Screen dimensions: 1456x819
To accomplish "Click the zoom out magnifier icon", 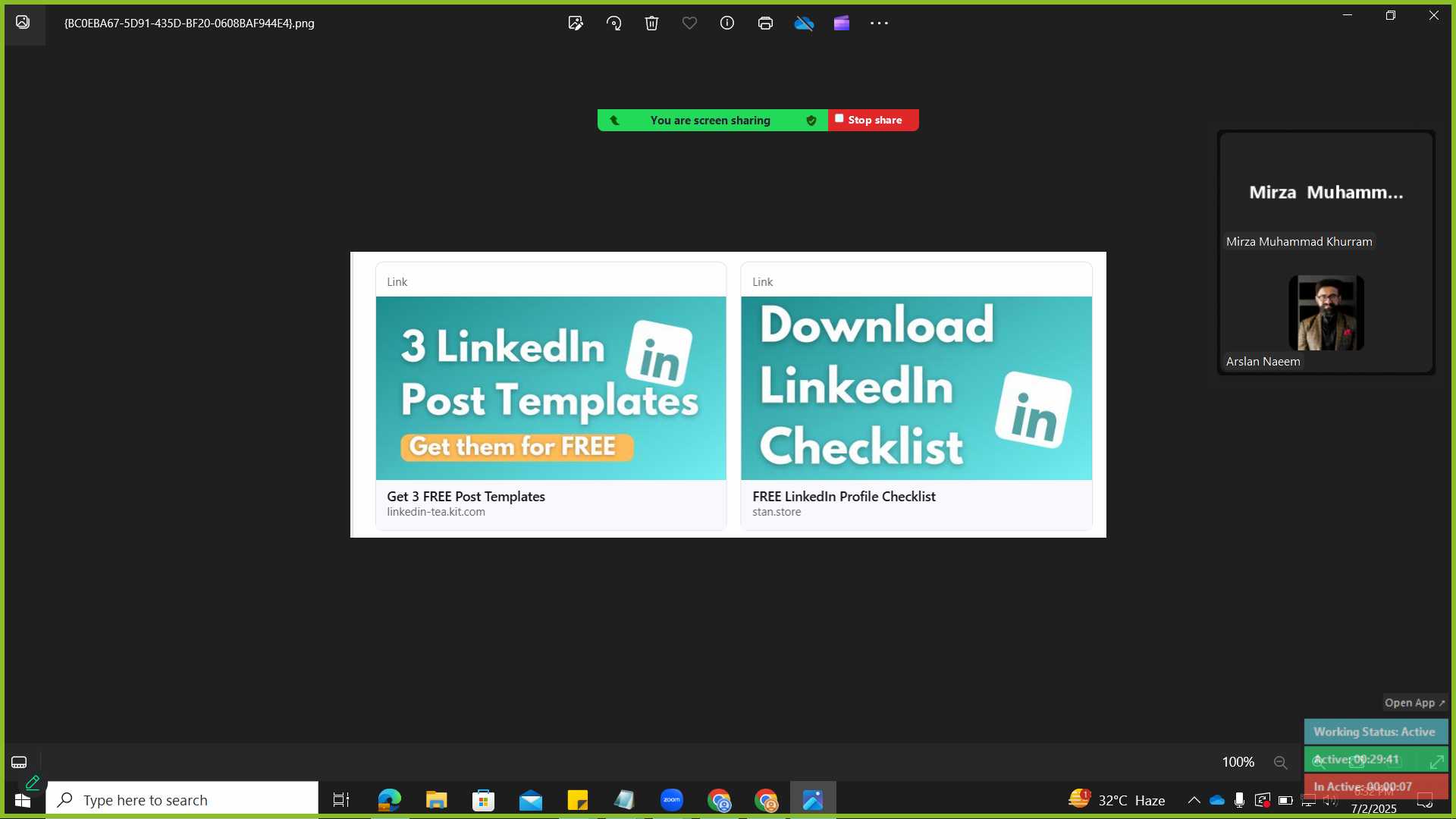I will [1281, 763].
